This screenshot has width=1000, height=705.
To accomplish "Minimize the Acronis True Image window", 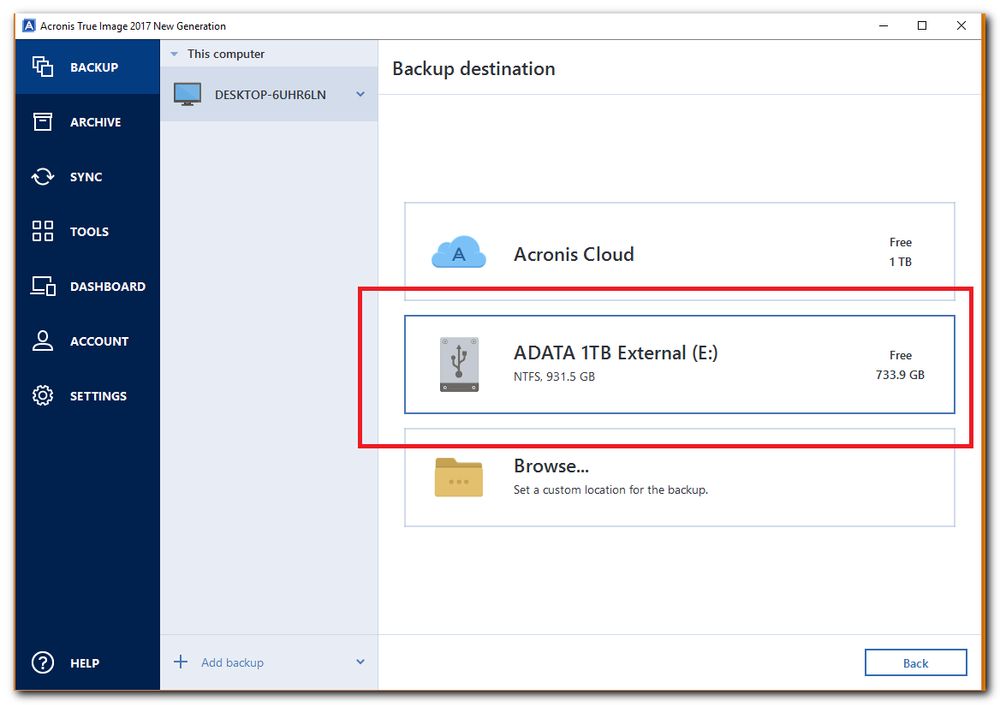I will pos(883,26).
